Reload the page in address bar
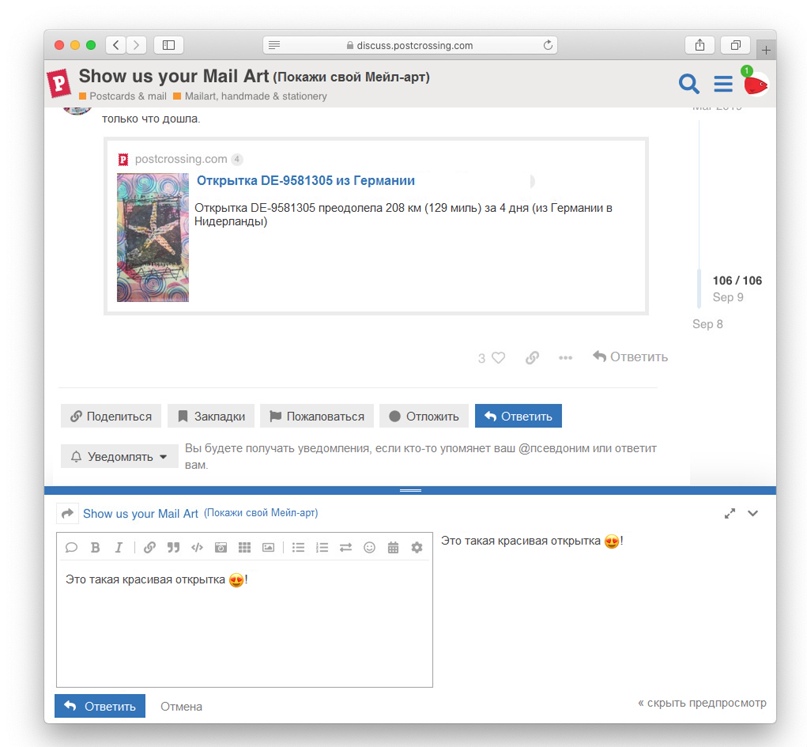Viewport: 807px width, 747px height. [548, 45]
